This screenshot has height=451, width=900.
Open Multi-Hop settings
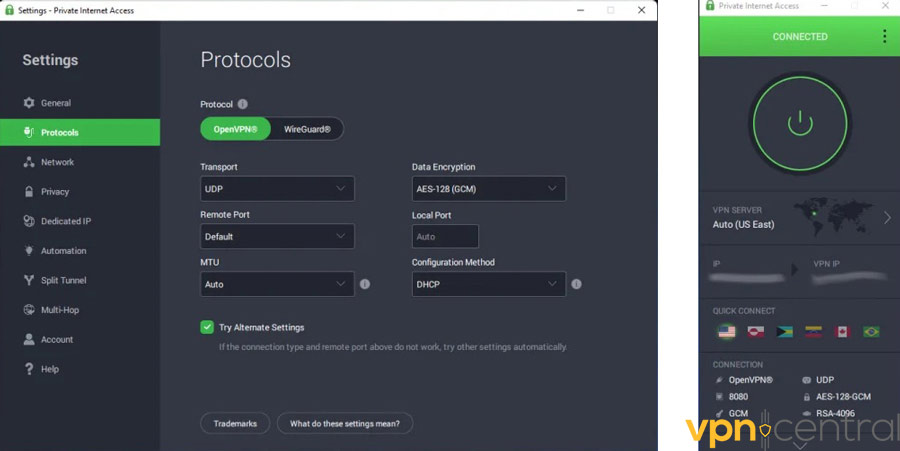coord(80,310)
